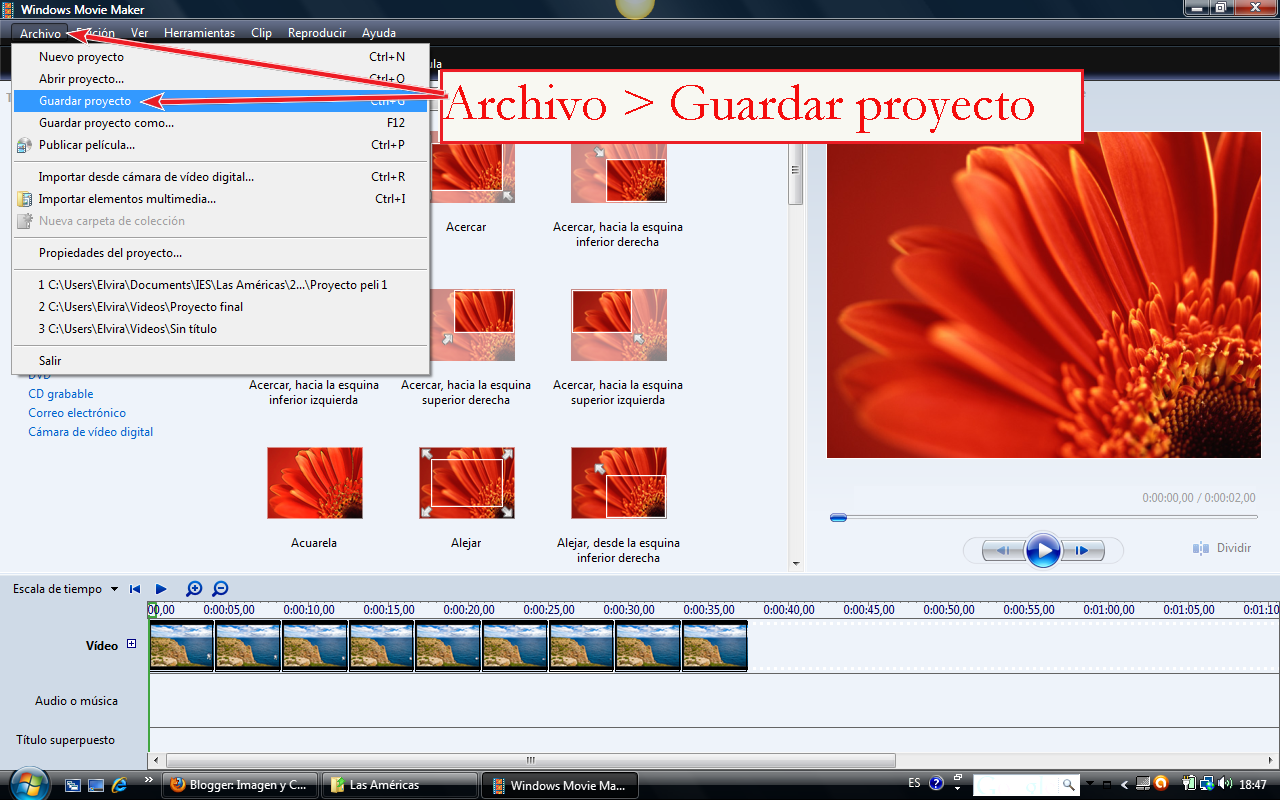Click the Cámara de vídeo digital link
This screenshot has height=800, width=1280.
point(91,432)
